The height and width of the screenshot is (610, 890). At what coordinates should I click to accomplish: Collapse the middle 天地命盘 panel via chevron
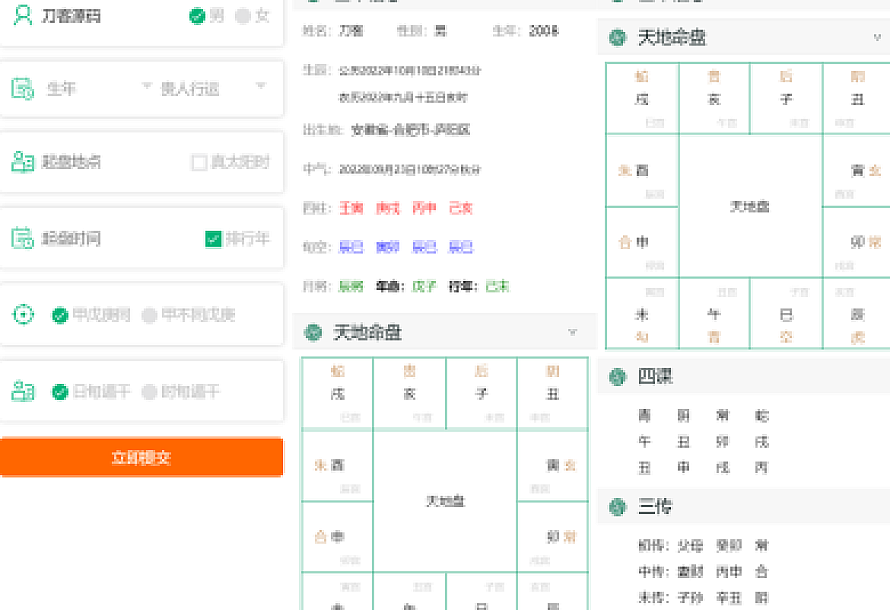tap(572, 332)
